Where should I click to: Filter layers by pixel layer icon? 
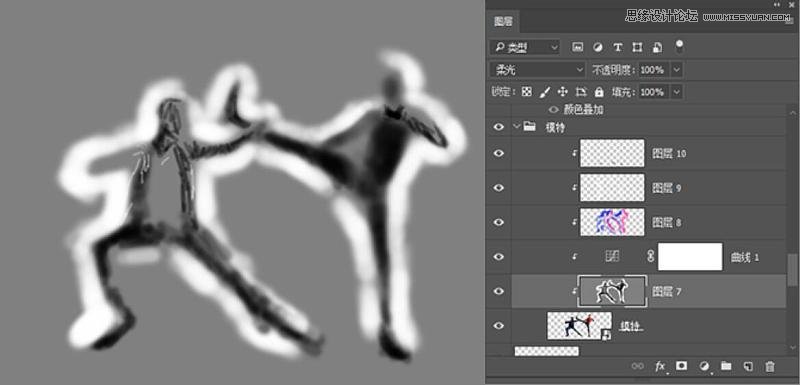click(x=578, y=47)
